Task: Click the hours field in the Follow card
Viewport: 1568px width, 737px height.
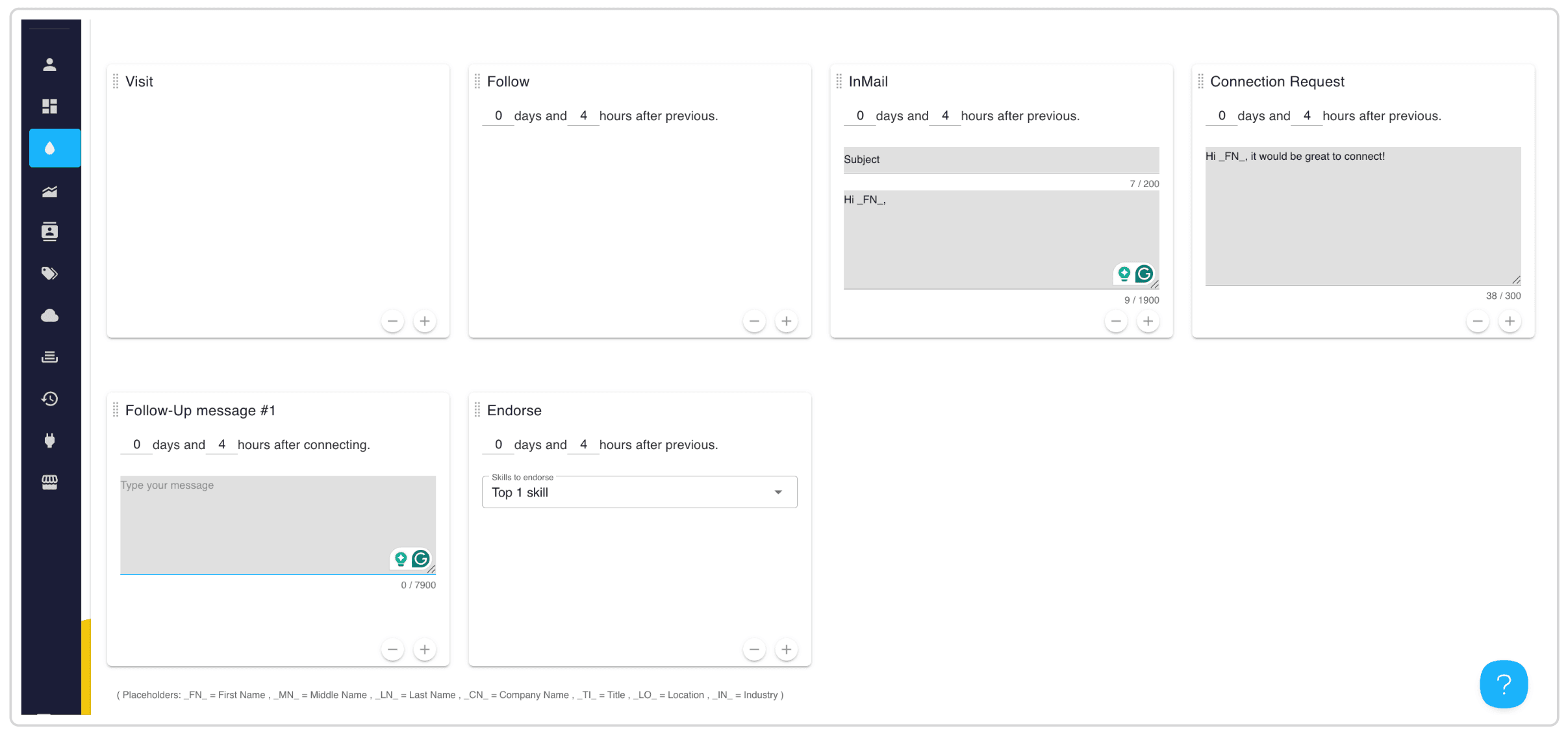Action: click(583, 116)
